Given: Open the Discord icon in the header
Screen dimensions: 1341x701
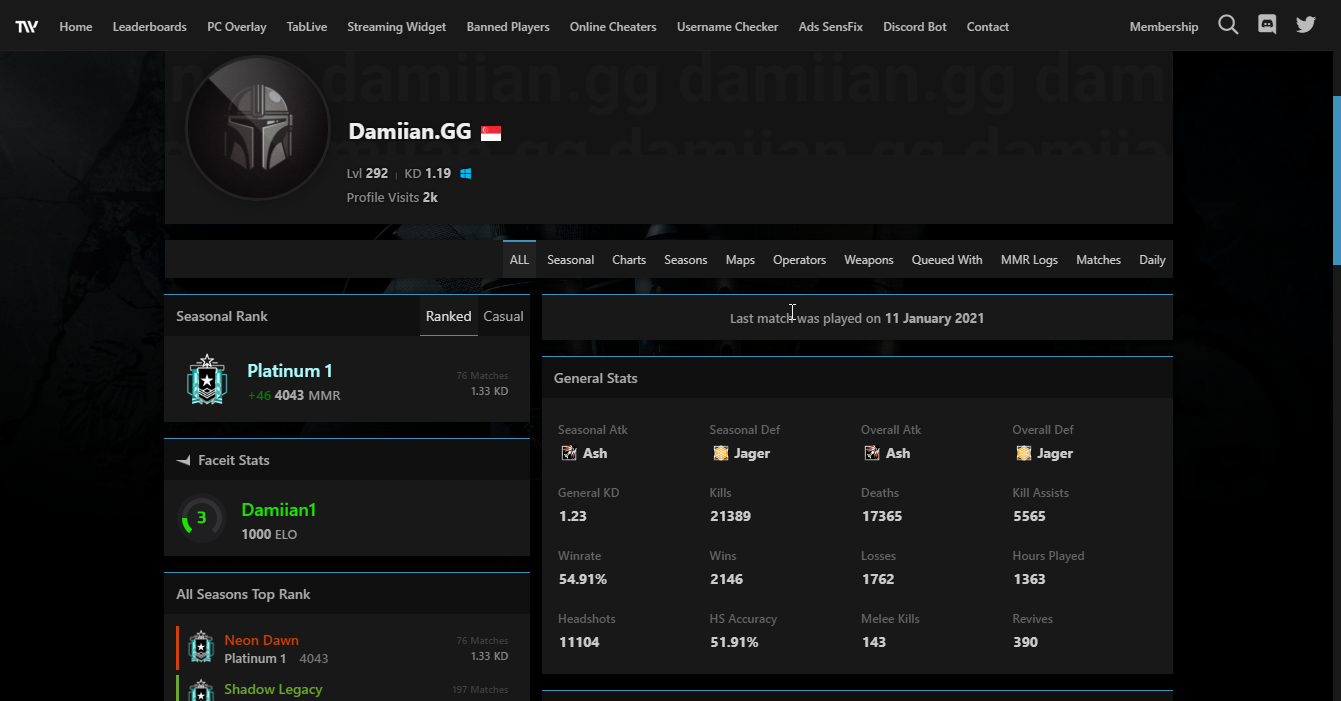Looking at the screenshot, I should coord(1267,26).
